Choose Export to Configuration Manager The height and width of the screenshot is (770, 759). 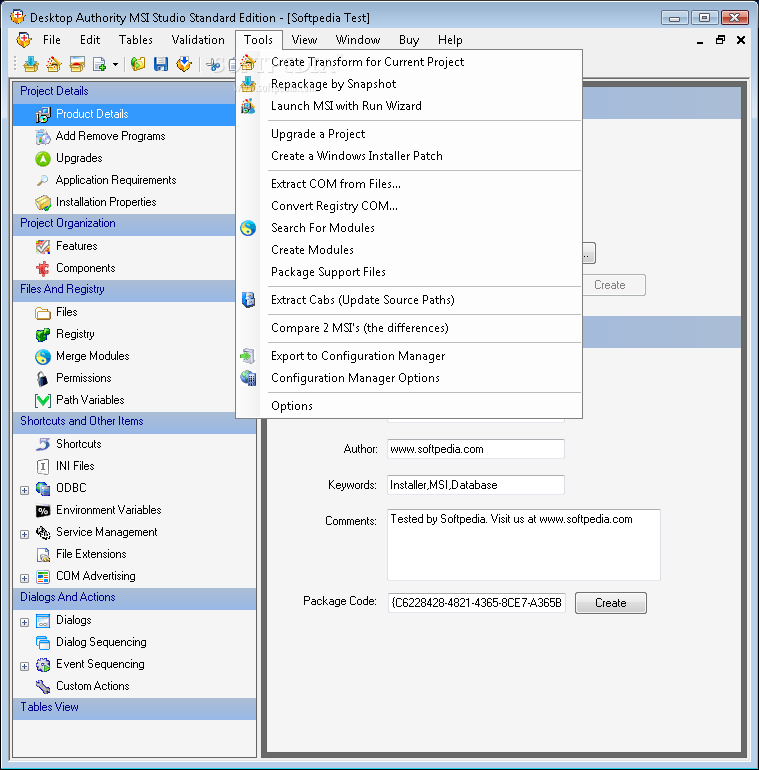(x=409, y=356)
